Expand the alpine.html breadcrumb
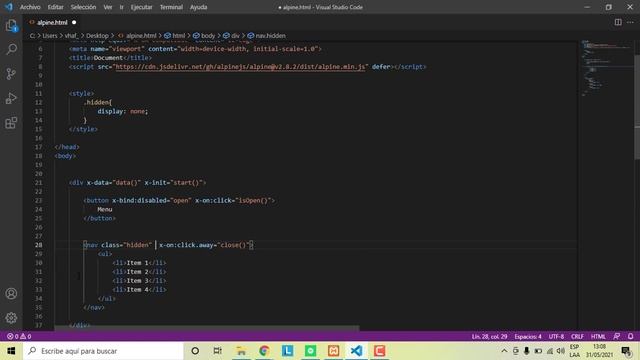 coord(141,36)
